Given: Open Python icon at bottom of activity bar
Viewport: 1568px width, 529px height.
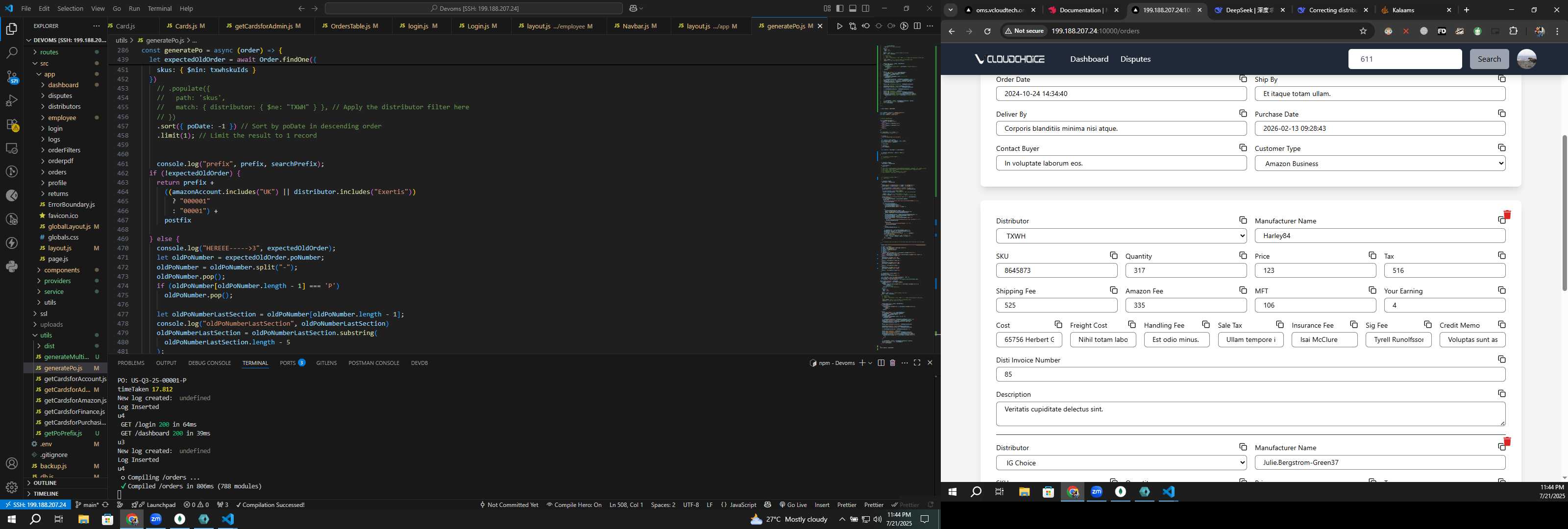Looking at the screenshot, I should (x=12, y=266).
